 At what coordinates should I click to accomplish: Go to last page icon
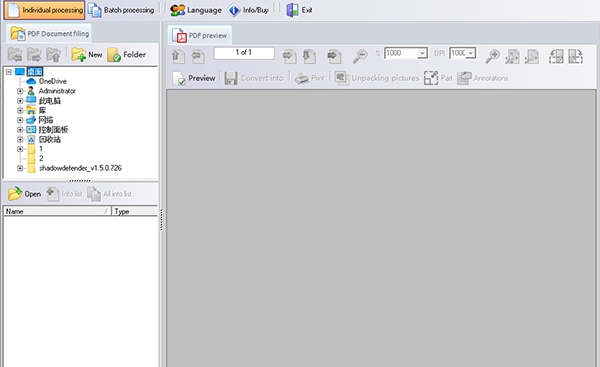[308, 56]
